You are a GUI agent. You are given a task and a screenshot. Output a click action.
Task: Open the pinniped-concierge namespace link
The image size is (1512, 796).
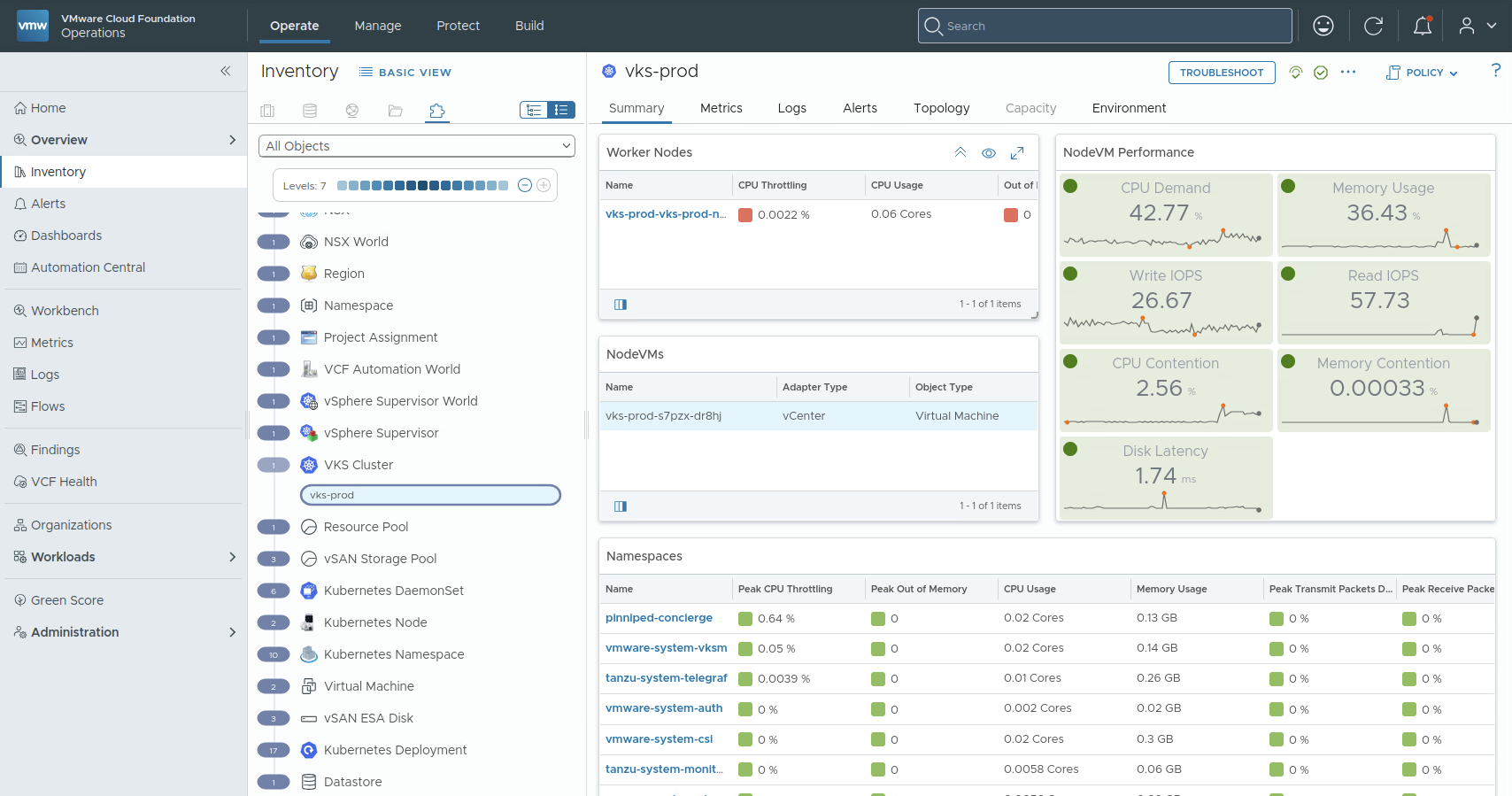click(x=659, y=618)
